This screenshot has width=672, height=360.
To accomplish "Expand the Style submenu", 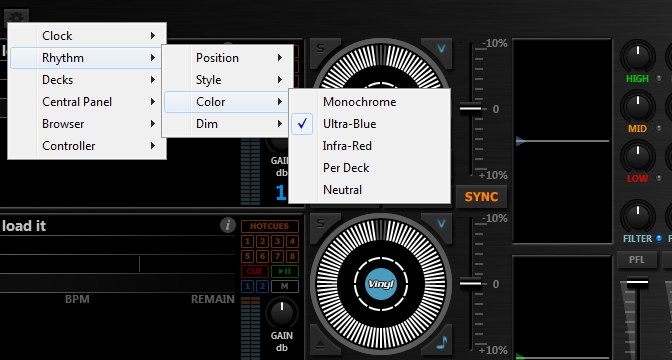I will coord(228,80).
